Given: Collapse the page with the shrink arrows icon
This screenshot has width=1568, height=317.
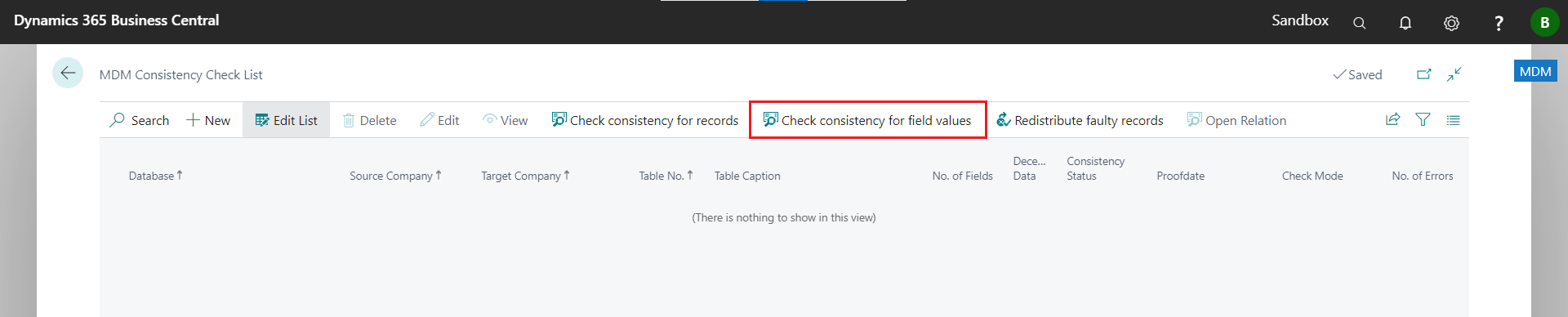Looking at the screenshot, I should [x=1454, y=74].
